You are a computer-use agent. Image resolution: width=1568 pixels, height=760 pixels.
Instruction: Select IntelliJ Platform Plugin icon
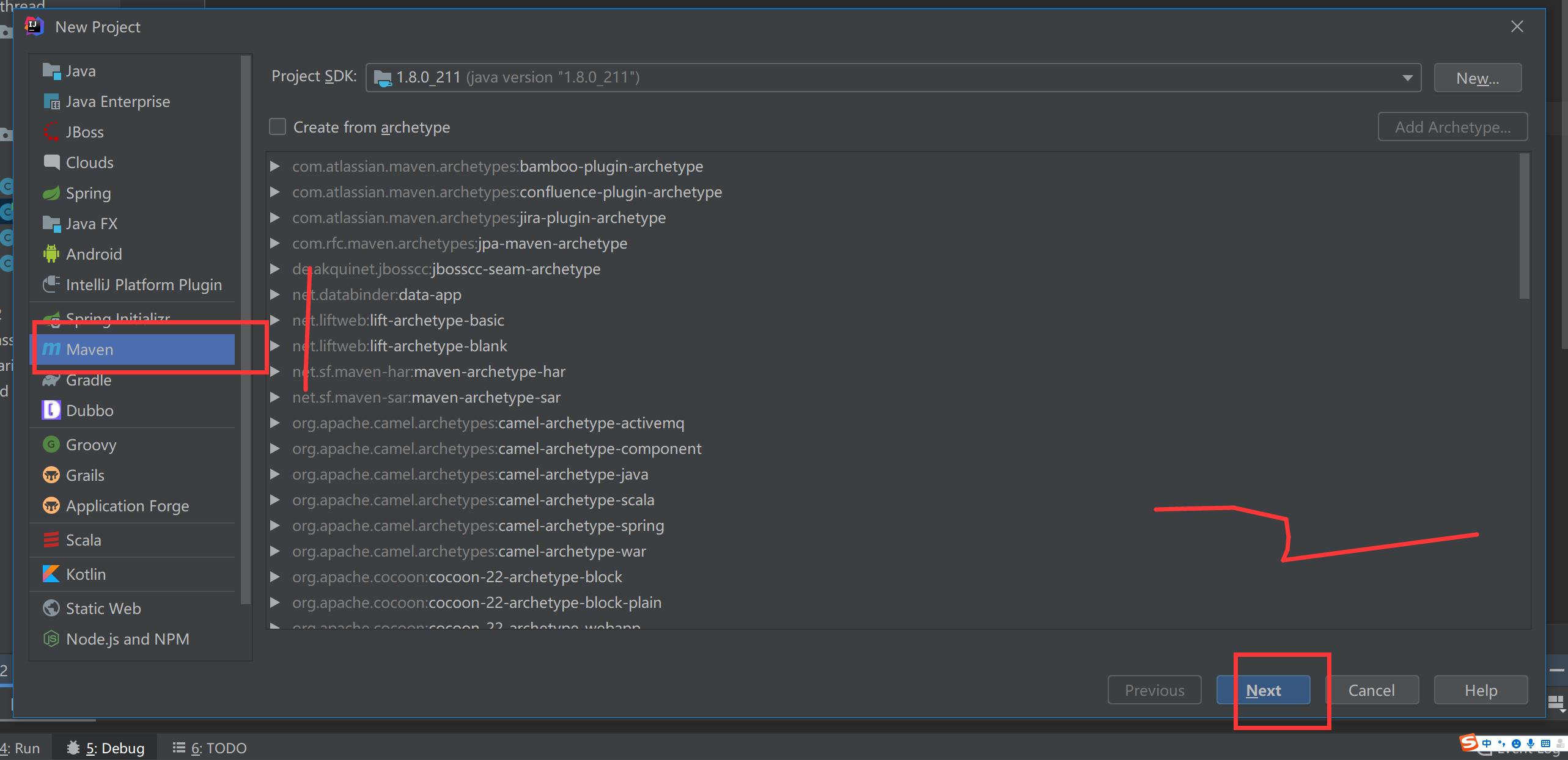point(51,285)
